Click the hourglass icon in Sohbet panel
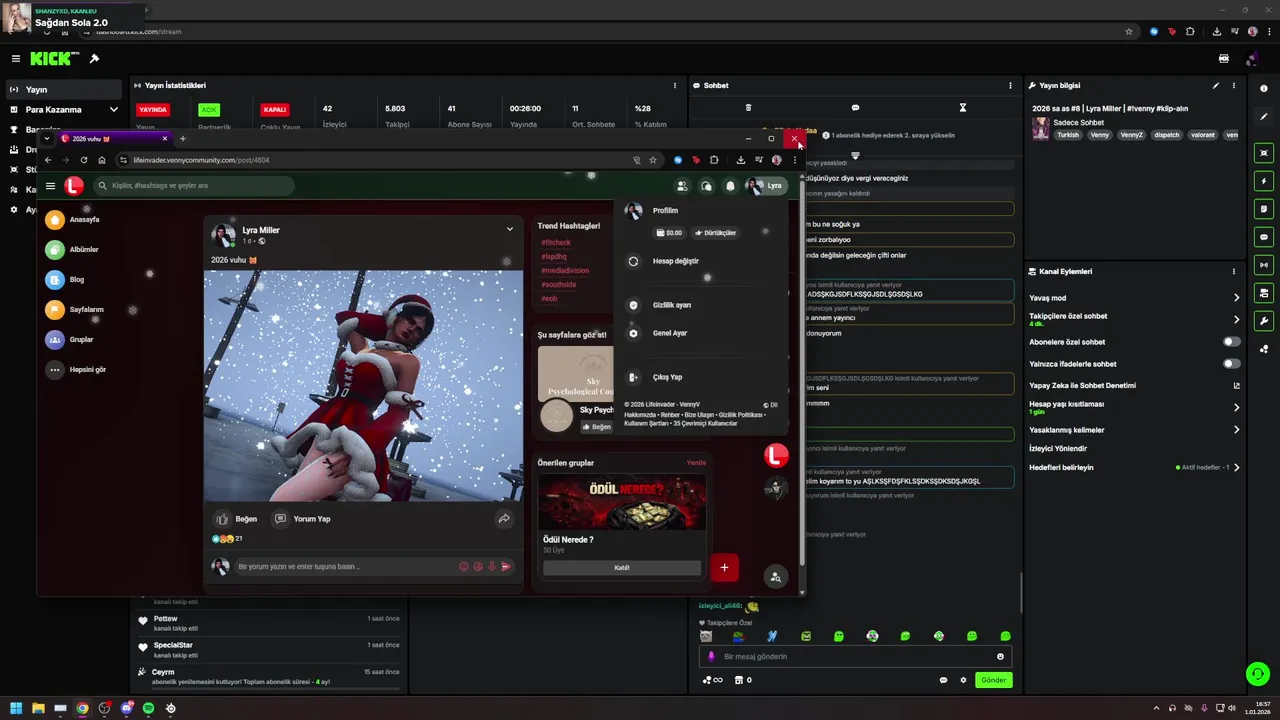 pyautogui.click(x=963, y=108)
